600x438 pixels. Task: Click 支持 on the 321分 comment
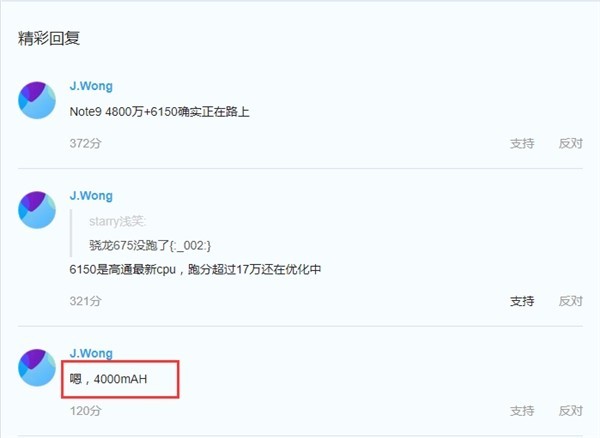[522, 301]
